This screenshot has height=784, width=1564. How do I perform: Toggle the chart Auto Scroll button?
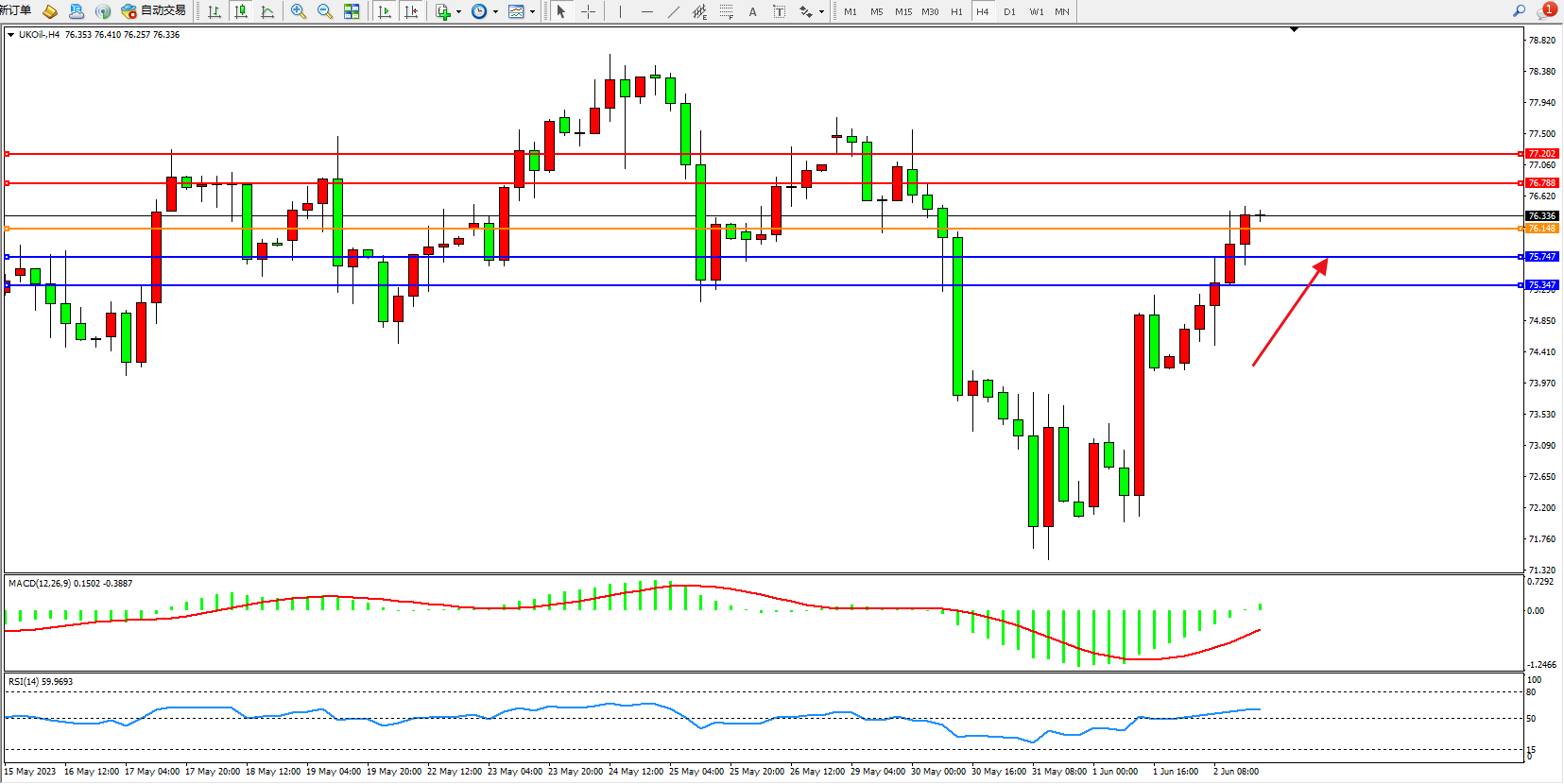click(x=385, y=11)
